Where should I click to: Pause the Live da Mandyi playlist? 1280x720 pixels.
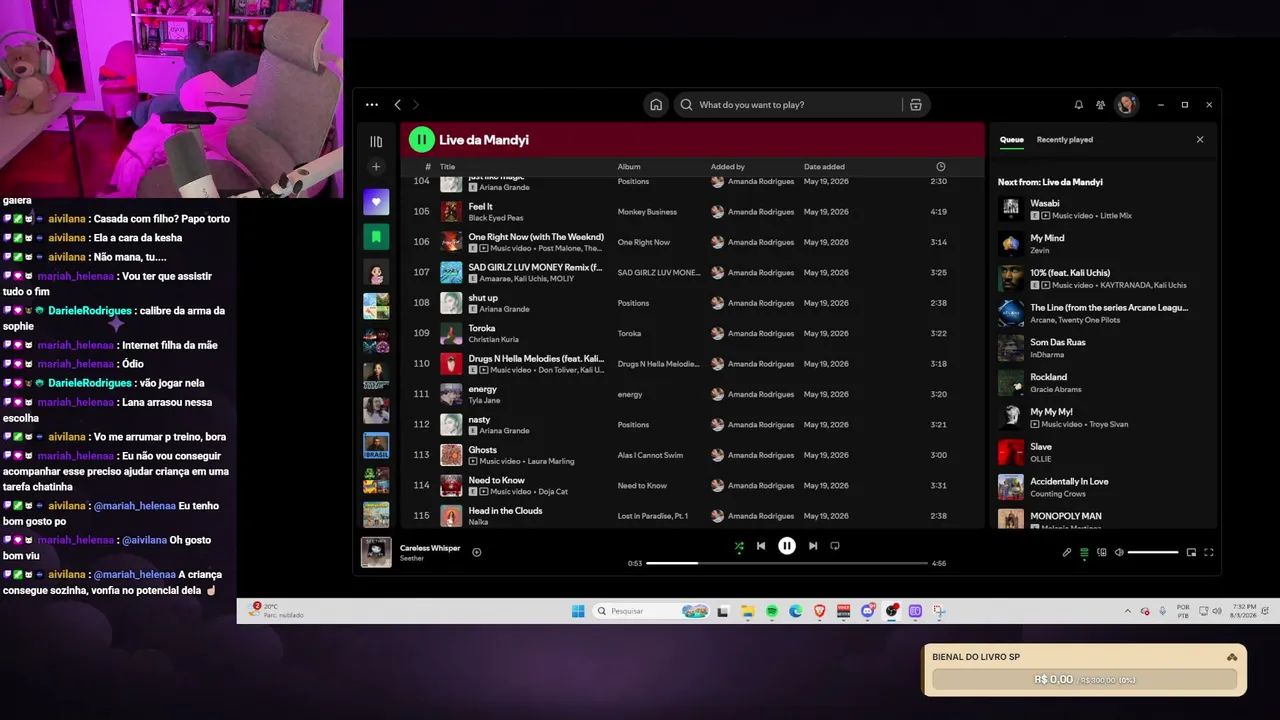coord(422,140)
